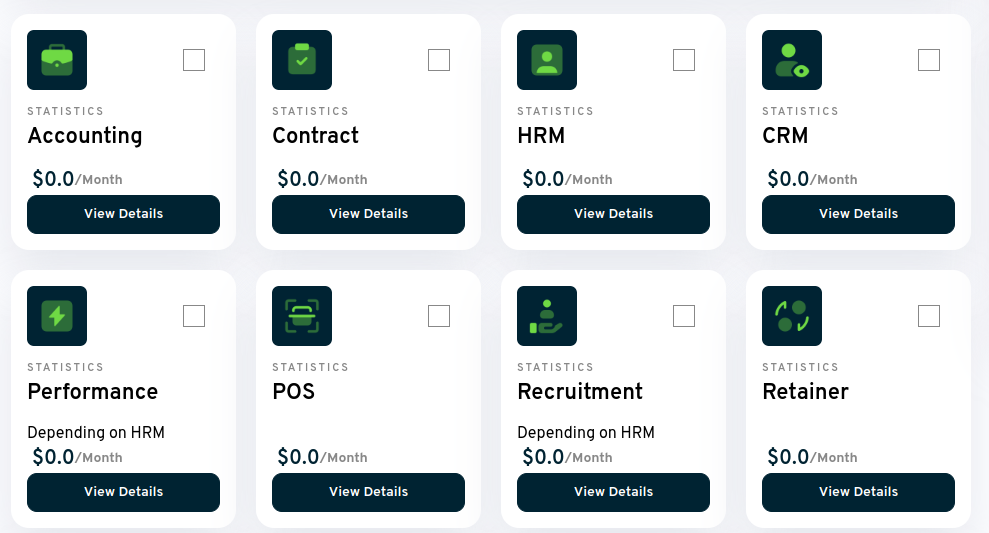Tick the Accounting module checkbox
The height and width of the screenshot is (533, 989).
coord(194,60)
